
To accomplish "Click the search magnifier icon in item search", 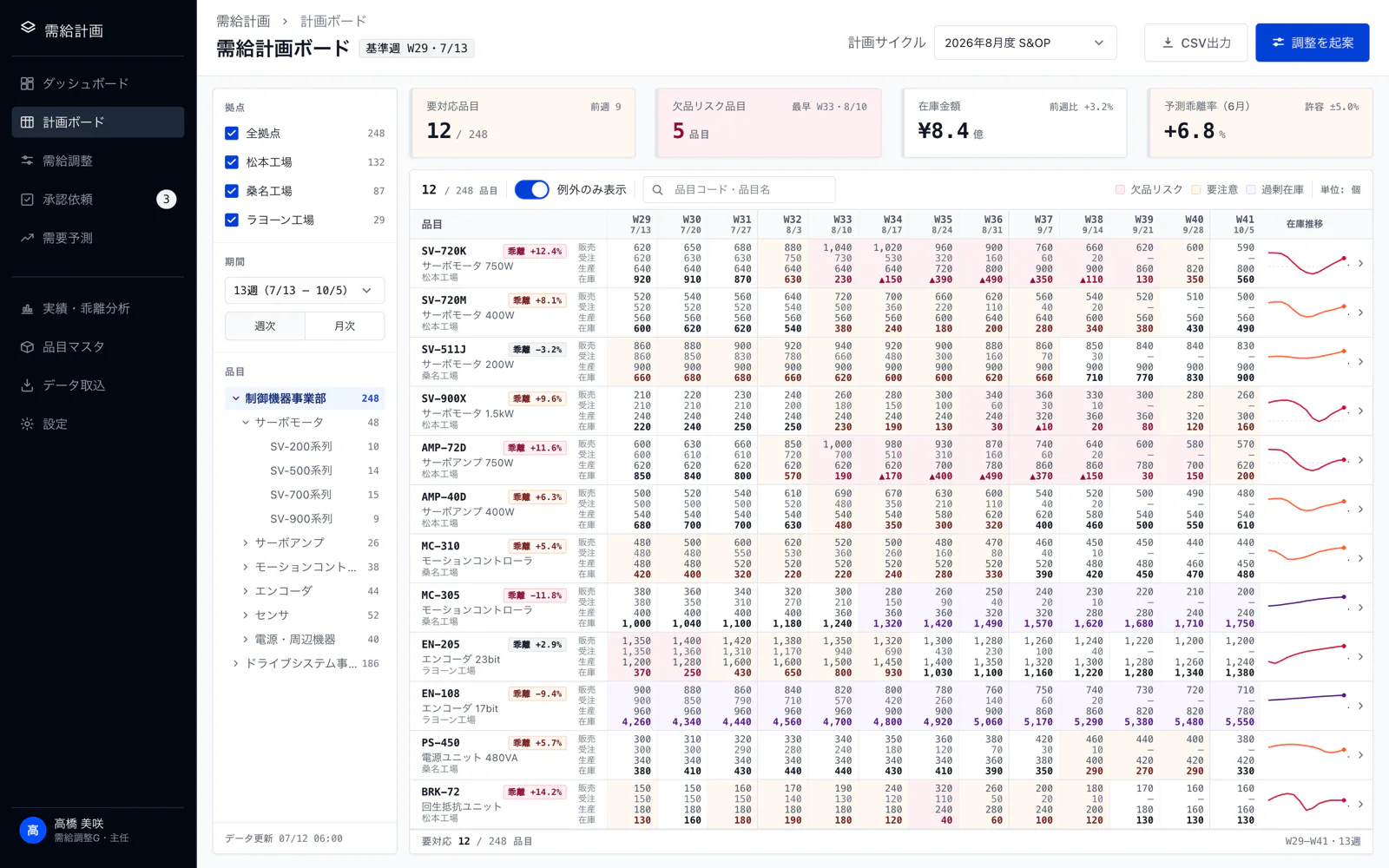I will pyautogui.click(x=657, y=189).
